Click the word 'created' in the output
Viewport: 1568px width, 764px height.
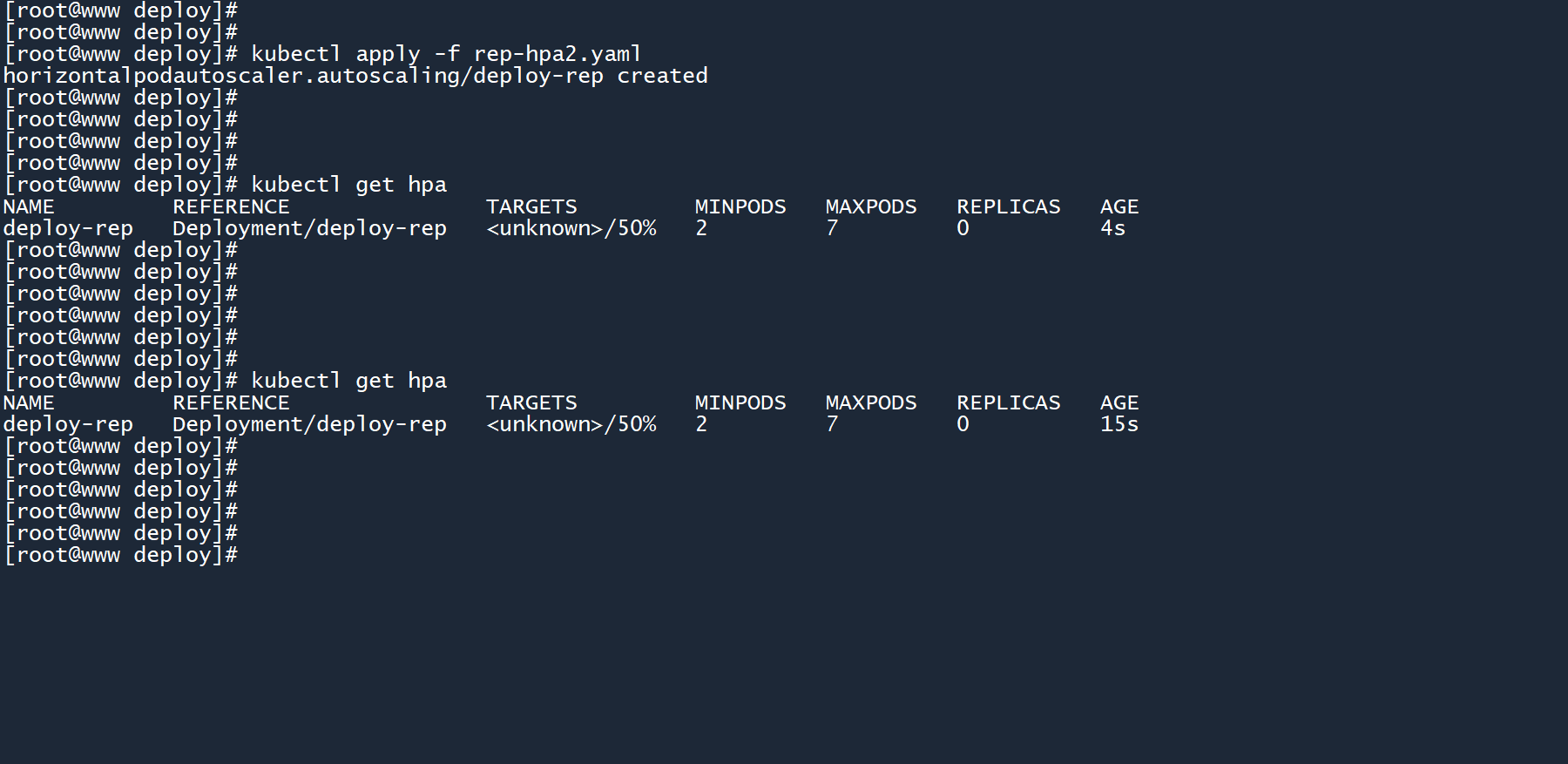point(662,76)
